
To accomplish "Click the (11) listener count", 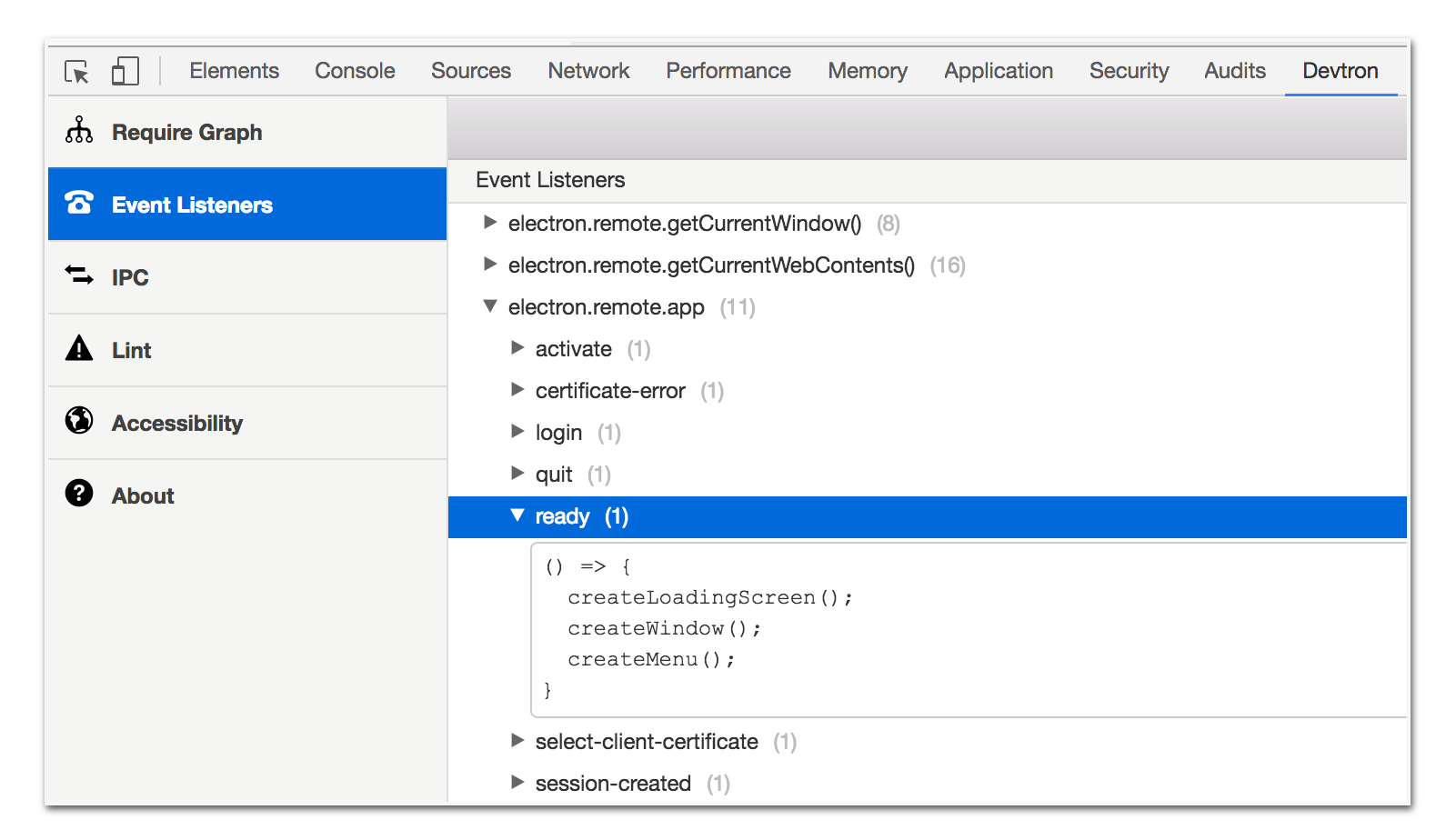I will click(738, 307).
